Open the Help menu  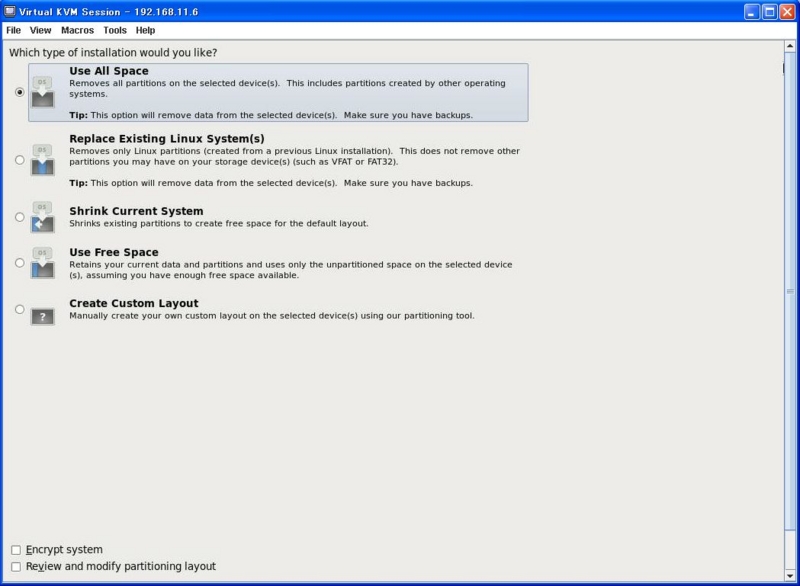[144, 30]
